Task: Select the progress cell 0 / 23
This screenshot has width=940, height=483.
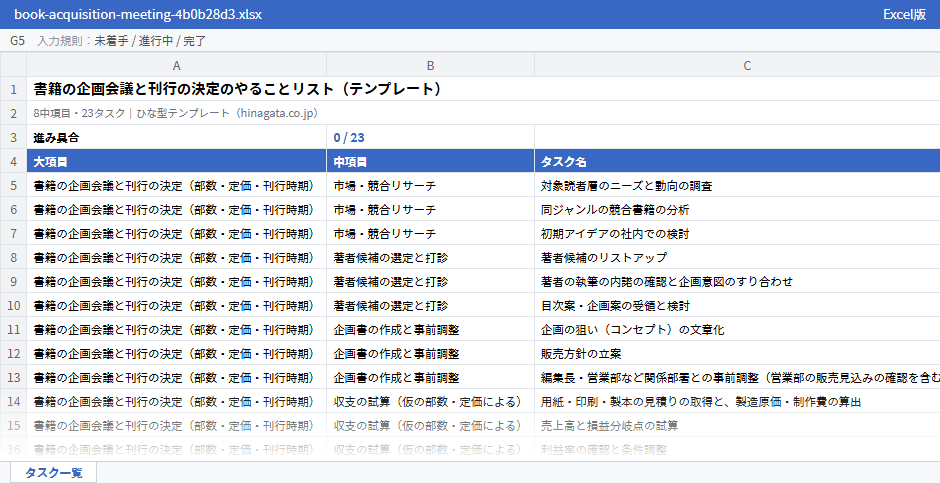Action: (x=430, y=137)
